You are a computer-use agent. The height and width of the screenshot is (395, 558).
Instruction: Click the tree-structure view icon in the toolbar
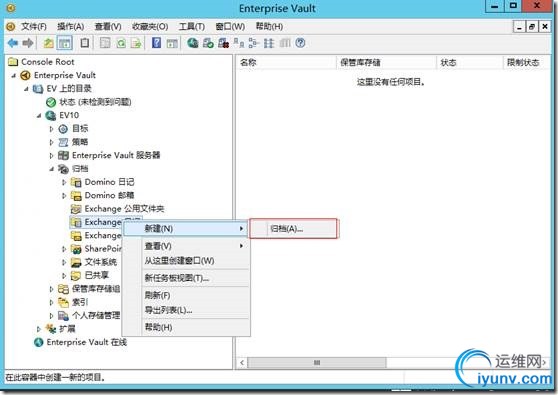click(x=254, y=43)
